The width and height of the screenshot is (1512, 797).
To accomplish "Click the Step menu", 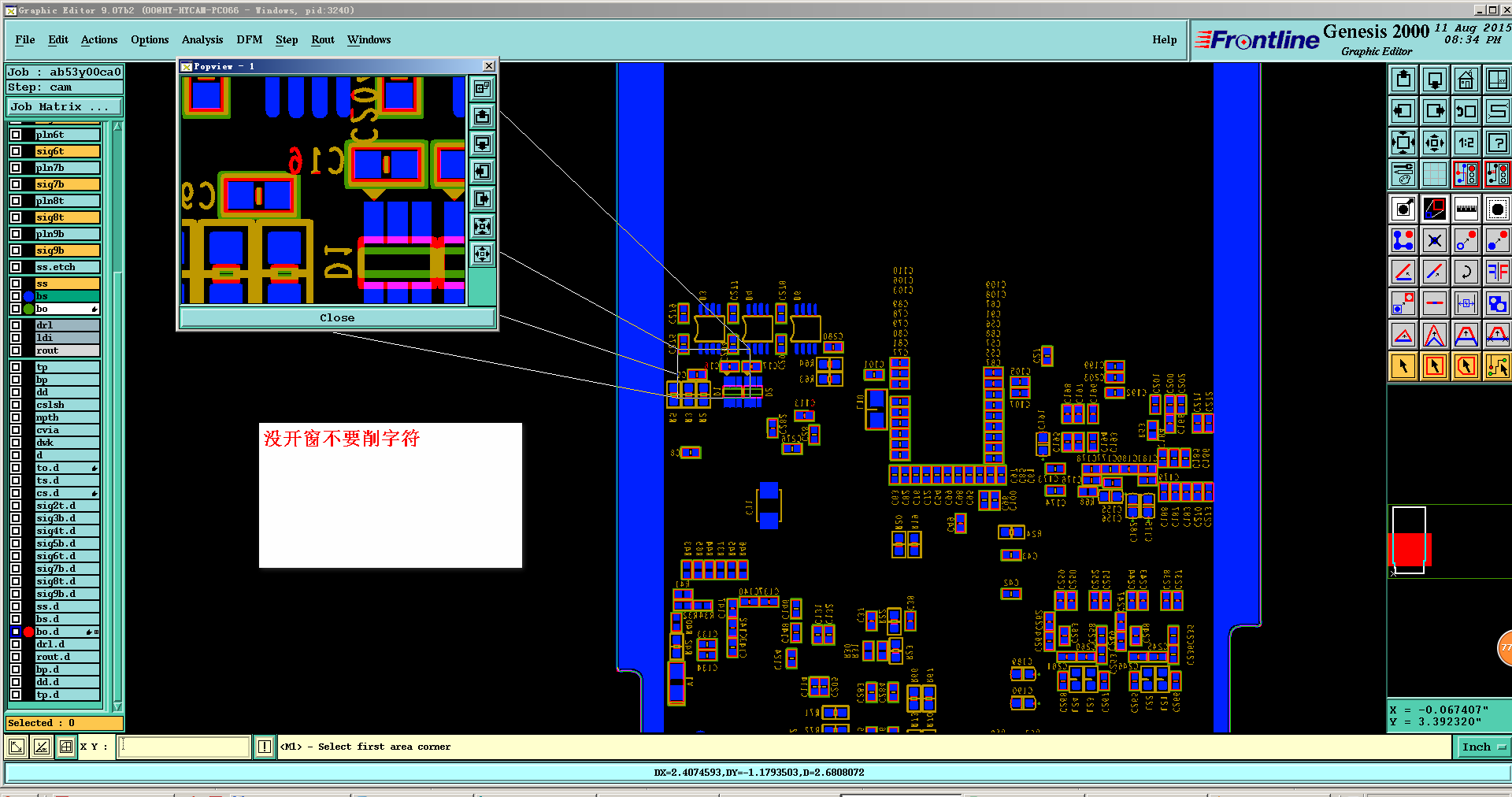I will (287, 40).
